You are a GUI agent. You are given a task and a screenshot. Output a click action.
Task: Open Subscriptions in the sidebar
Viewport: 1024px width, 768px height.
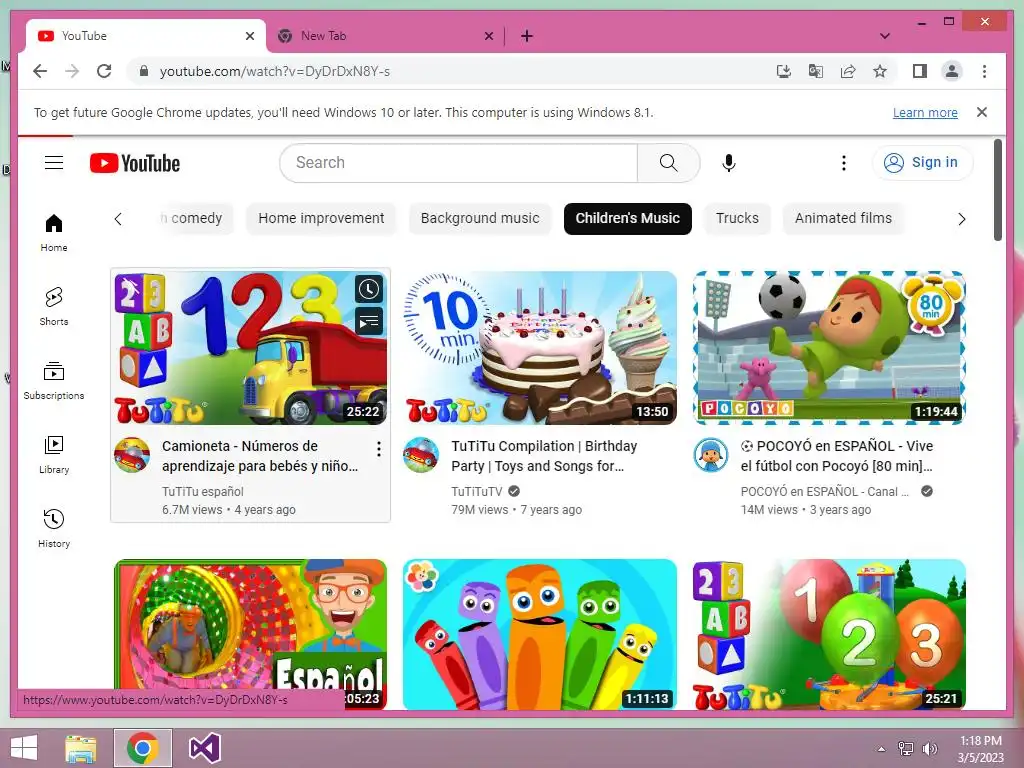tap(54, 380)
